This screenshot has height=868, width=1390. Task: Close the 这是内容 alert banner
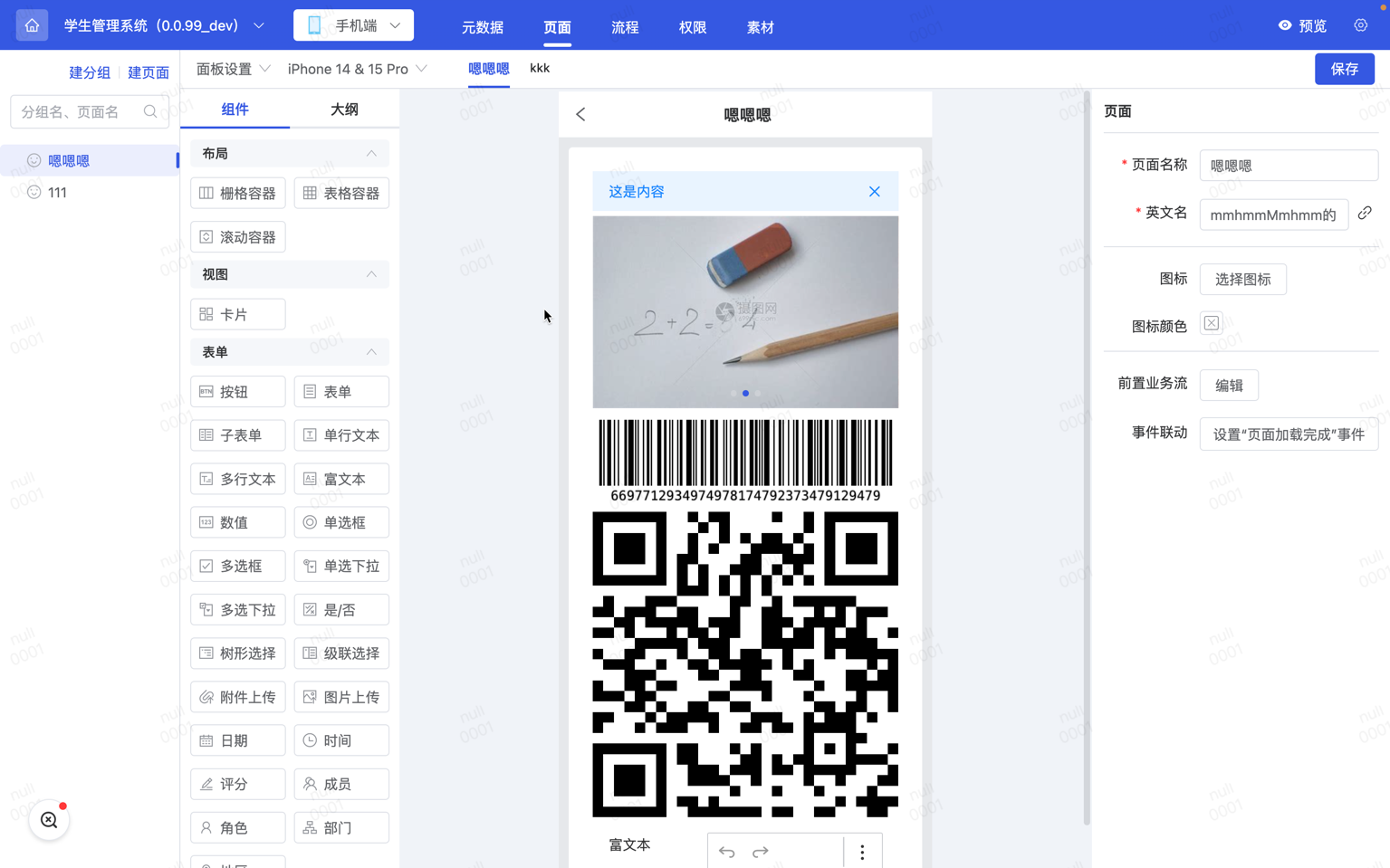[874, 191]
